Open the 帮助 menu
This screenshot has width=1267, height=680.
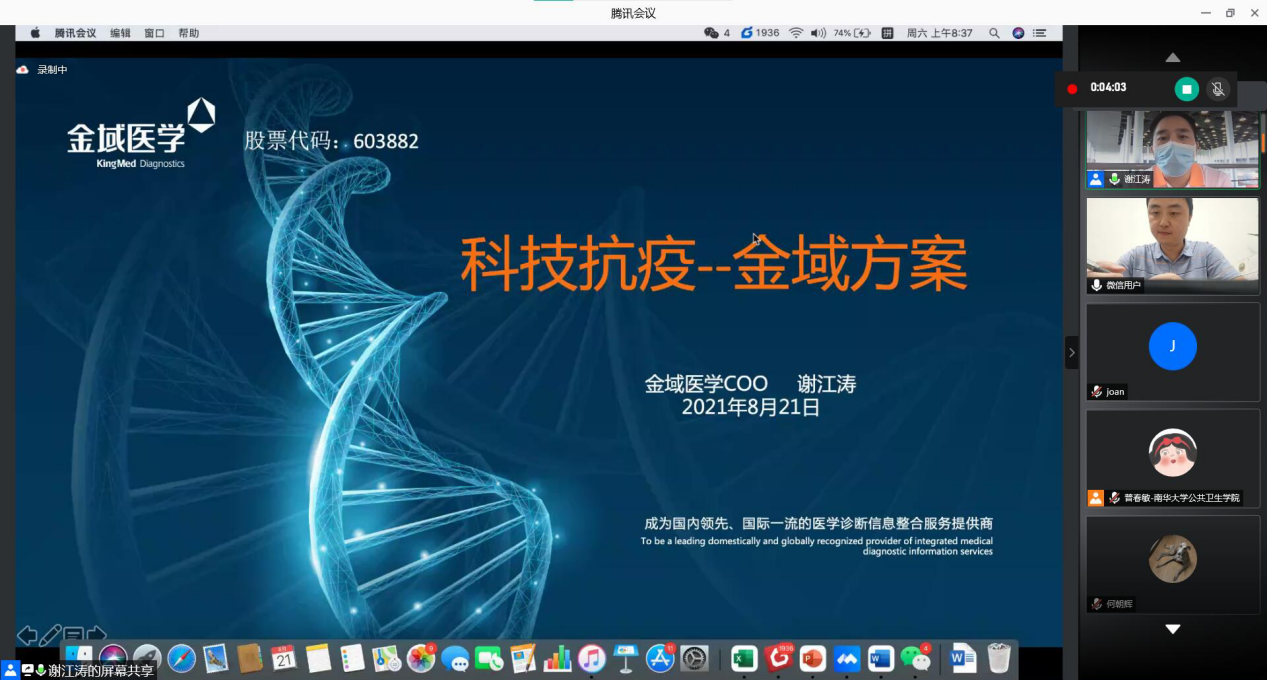coord(189,33)
